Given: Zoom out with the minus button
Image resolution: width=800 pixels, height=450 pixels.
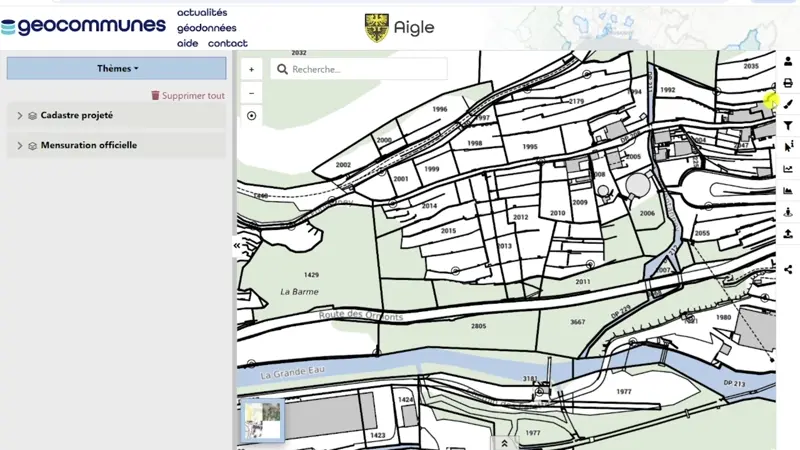Looking at the screenshot, I should 251,93.
